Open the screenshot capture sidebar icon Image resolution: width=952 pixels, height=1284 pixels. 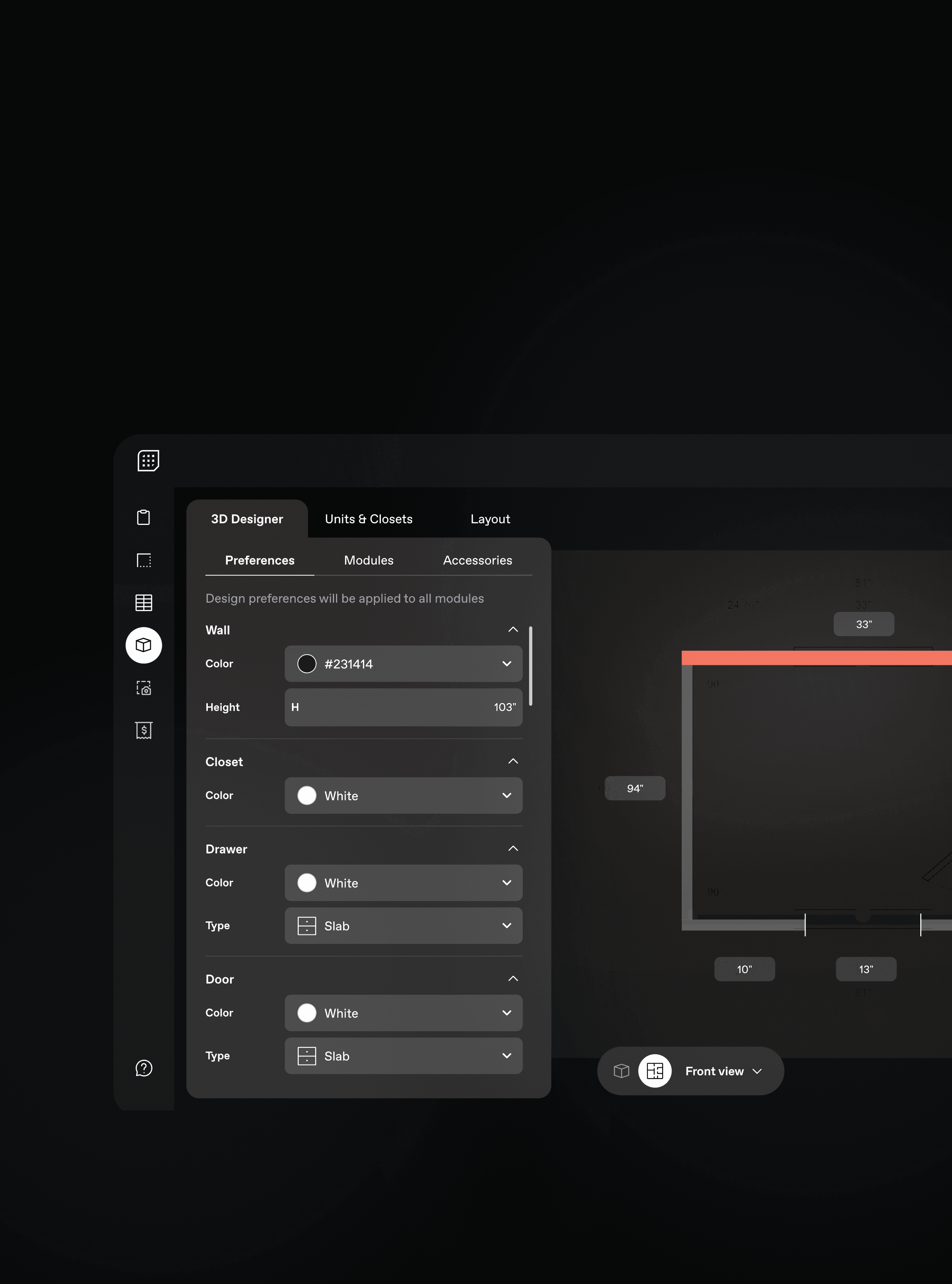[x=144, y=688]
